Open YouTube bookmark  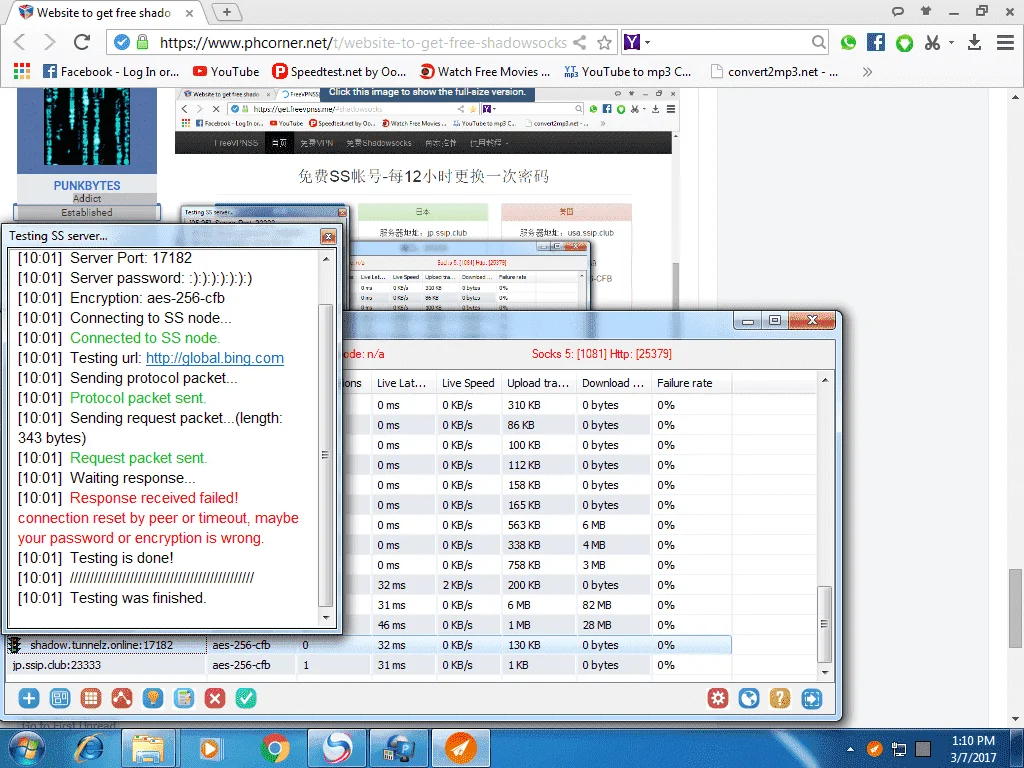click(x=226, y=72)
